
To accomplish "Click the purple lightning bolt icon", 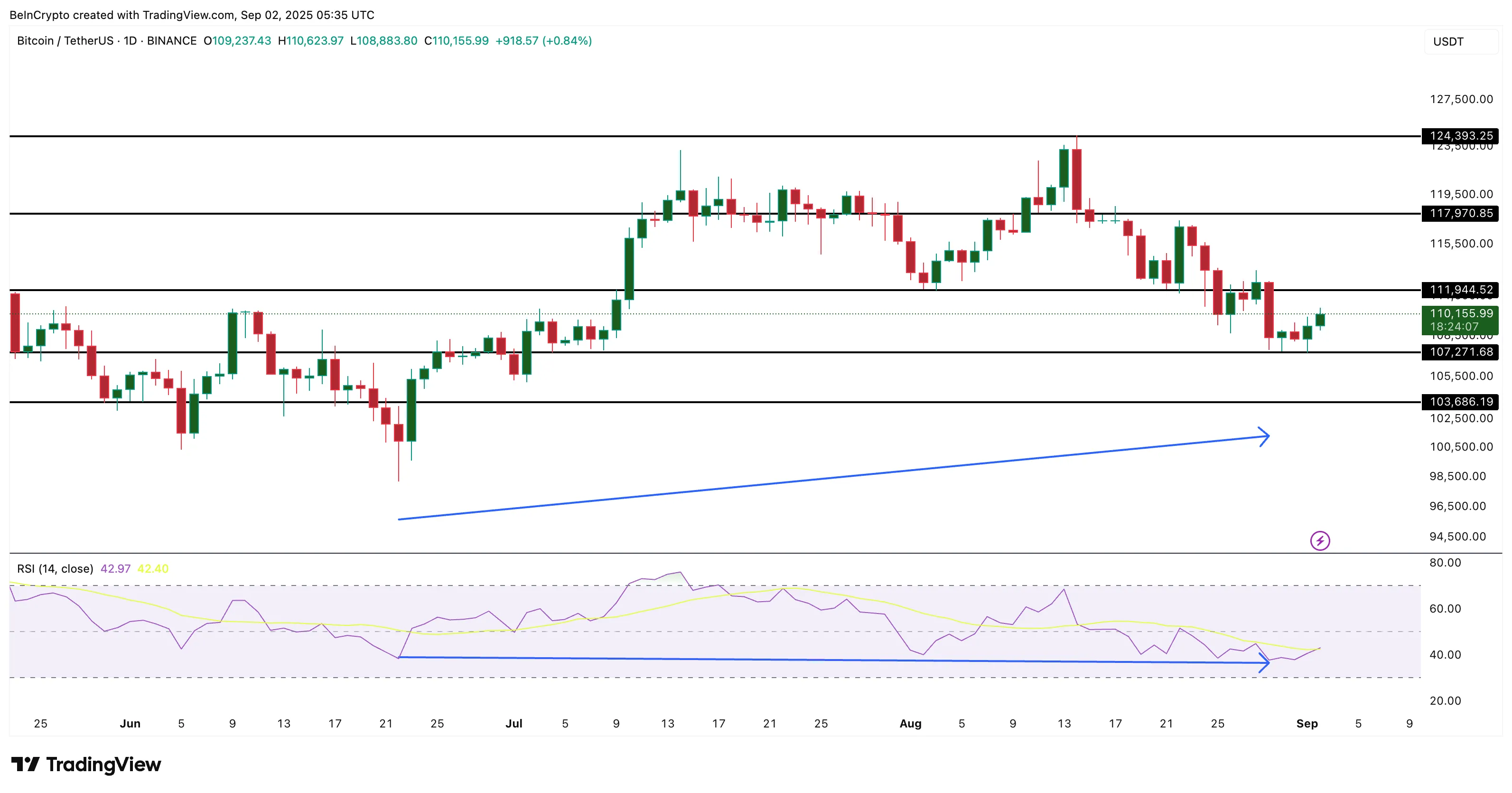I will point(1320,540).
